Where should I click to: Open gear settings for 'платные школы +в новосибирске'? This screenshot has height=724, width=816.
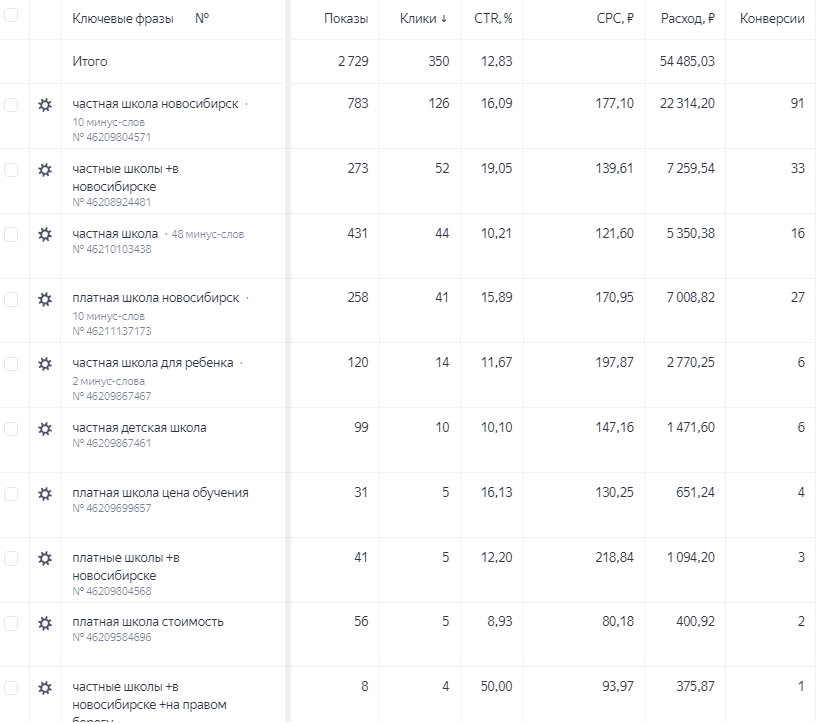point(45,558)
